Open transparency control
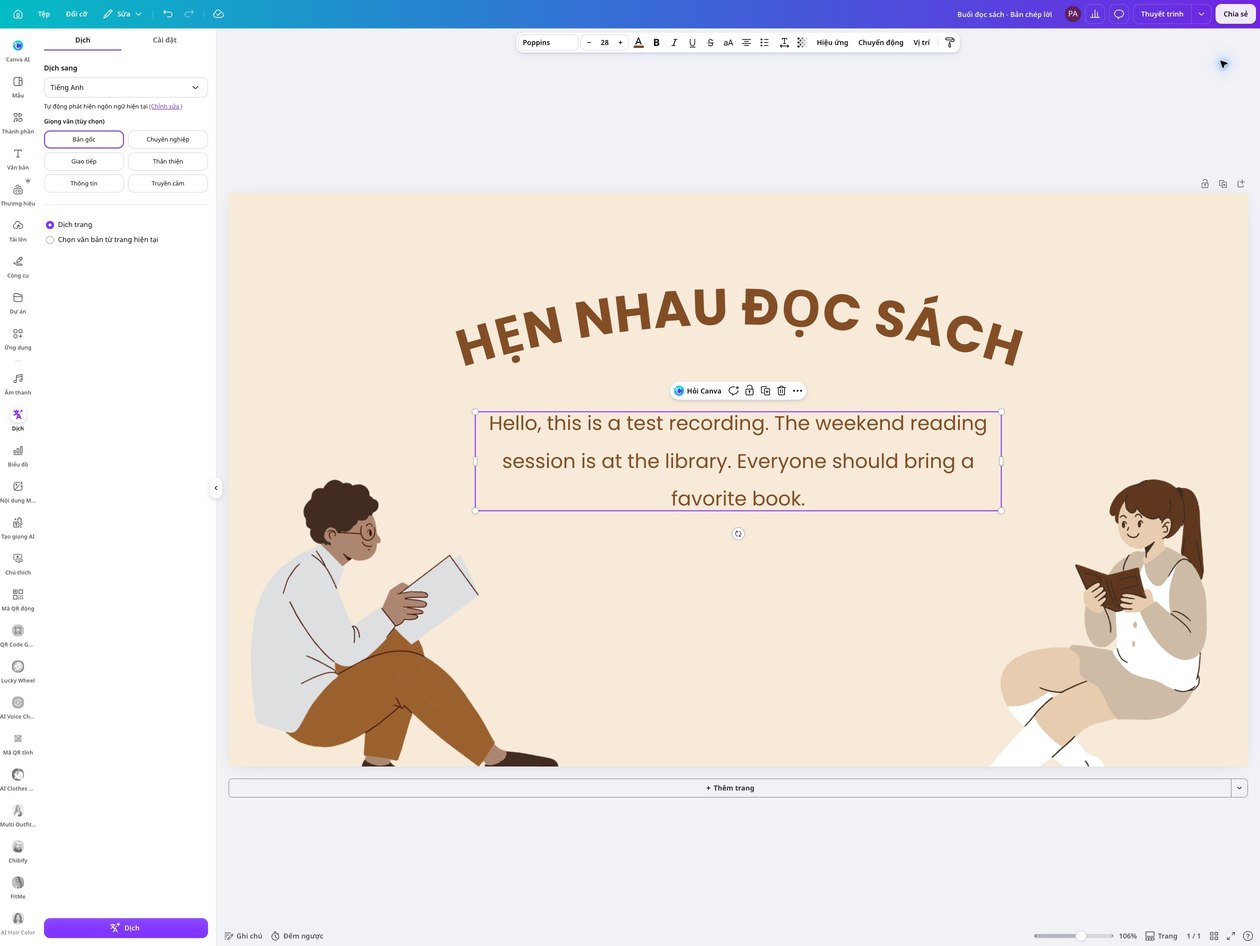The height and width of the screenshot is (946, 1260). point(802,43)
